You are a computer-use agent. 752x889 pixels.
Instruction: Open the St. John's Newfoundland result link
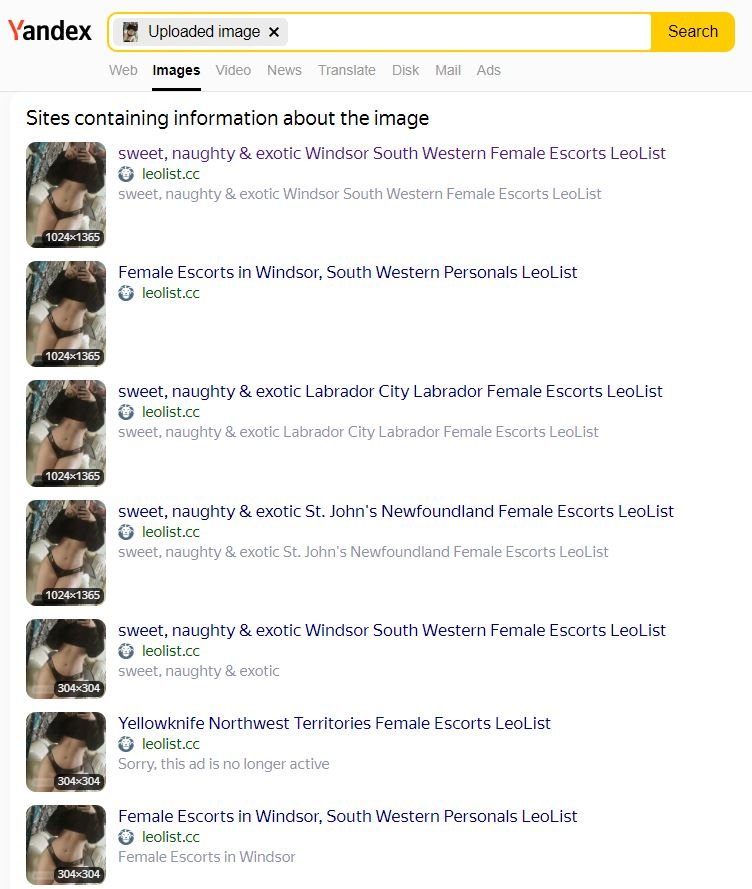tap(396, 511)
